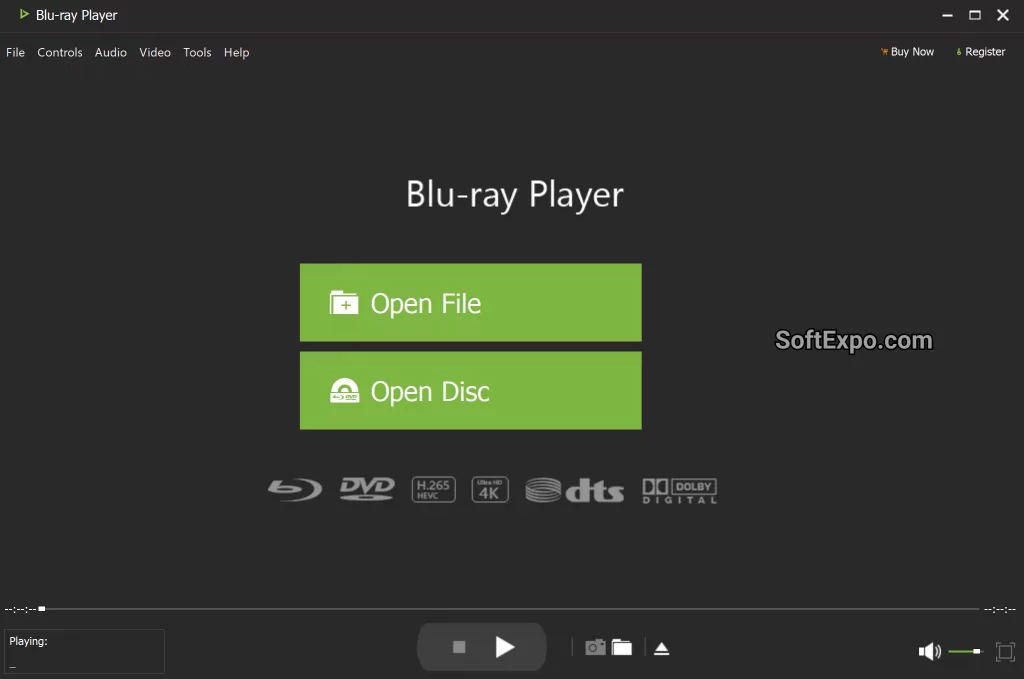Viewport: 1024px width, 679px height.
Task: Open the Audio menu
Action: (x=110, y=52)
